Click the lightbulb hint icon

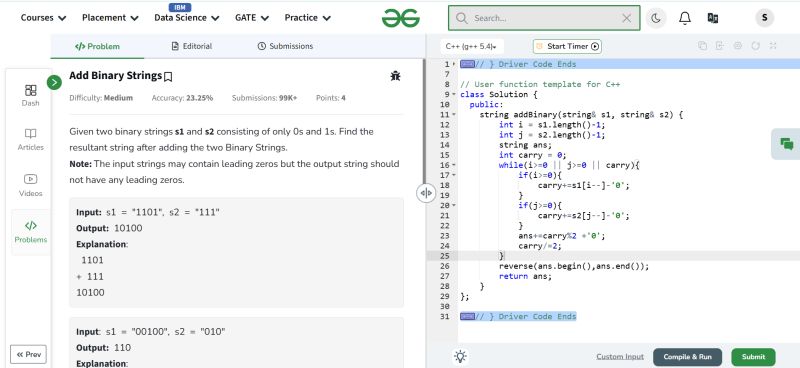(x=461, y=356)
